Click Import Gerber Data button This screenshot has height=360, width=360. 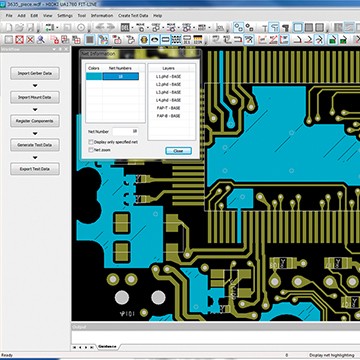(x=35, y=73)
